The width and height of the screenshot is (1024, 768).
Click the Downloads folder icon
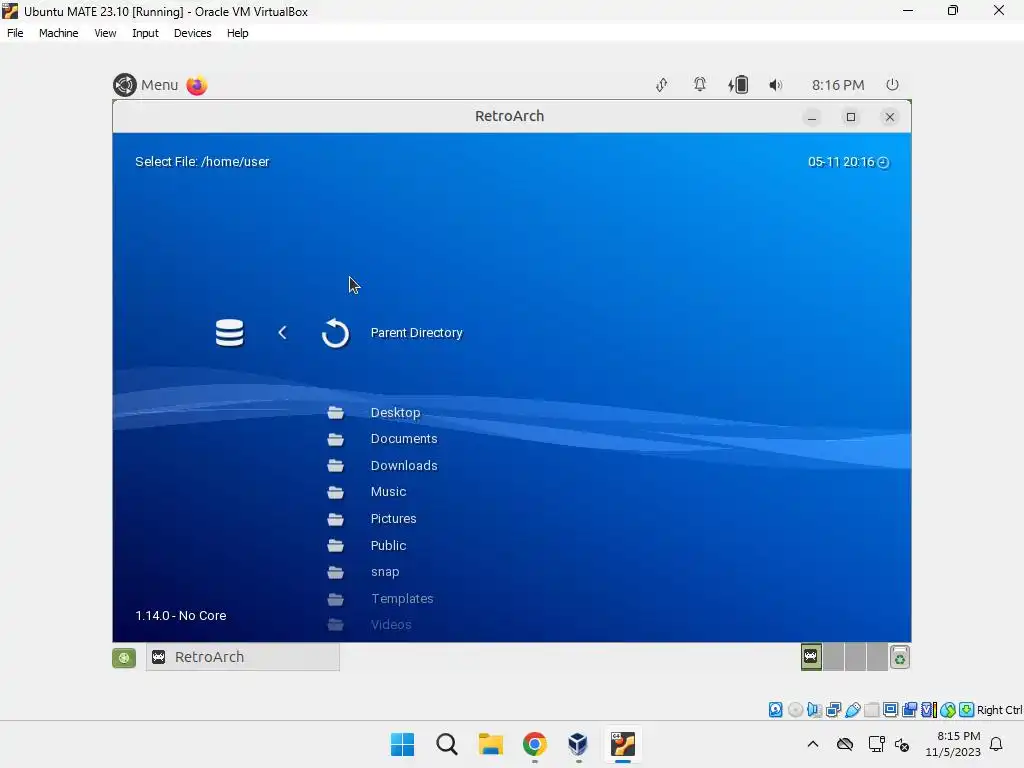336,466
